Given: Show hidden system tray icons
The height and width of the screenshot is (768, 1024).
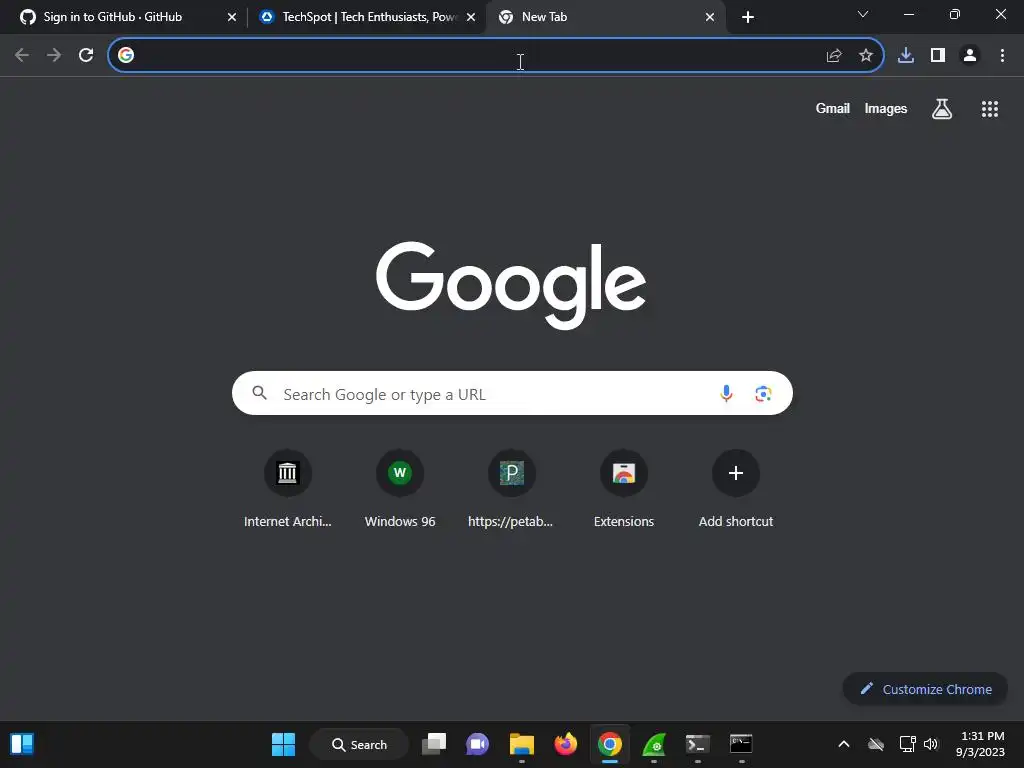Looking at the screenshot, I should pos(844,744).
